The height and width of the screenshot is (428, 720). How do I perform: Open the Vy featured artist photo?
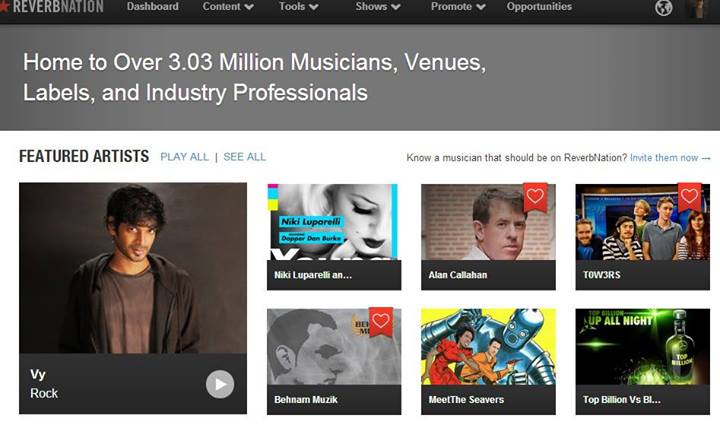[x=133, y=268]
